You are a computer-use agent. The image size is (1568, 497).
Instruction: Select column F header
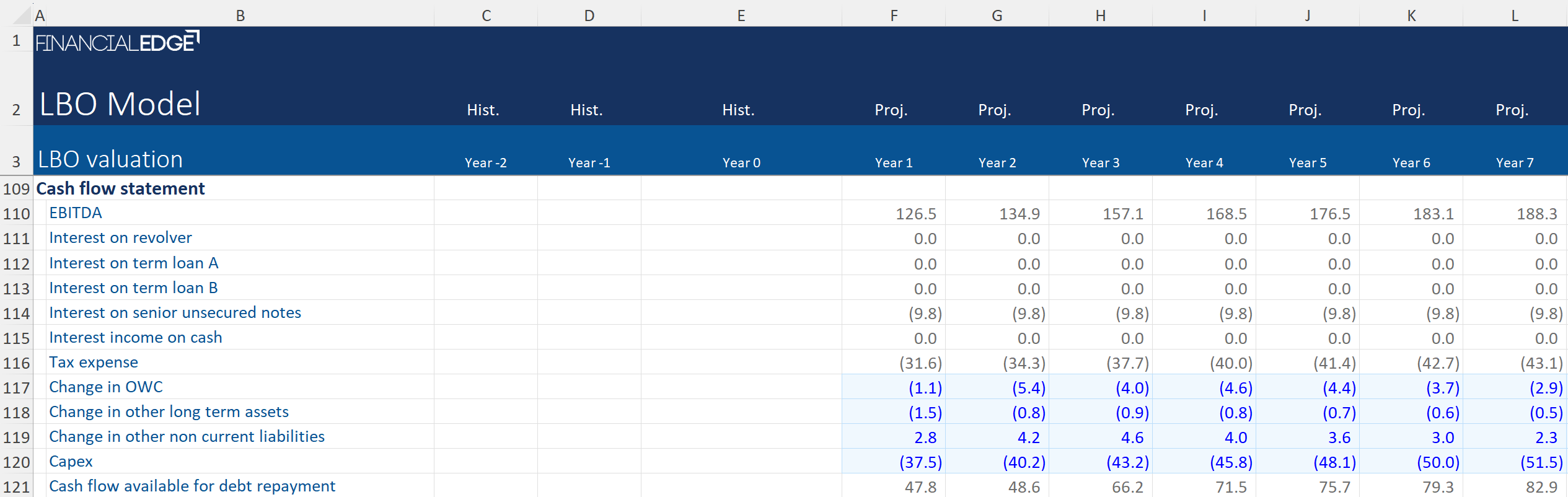click(x=893, y=15)
